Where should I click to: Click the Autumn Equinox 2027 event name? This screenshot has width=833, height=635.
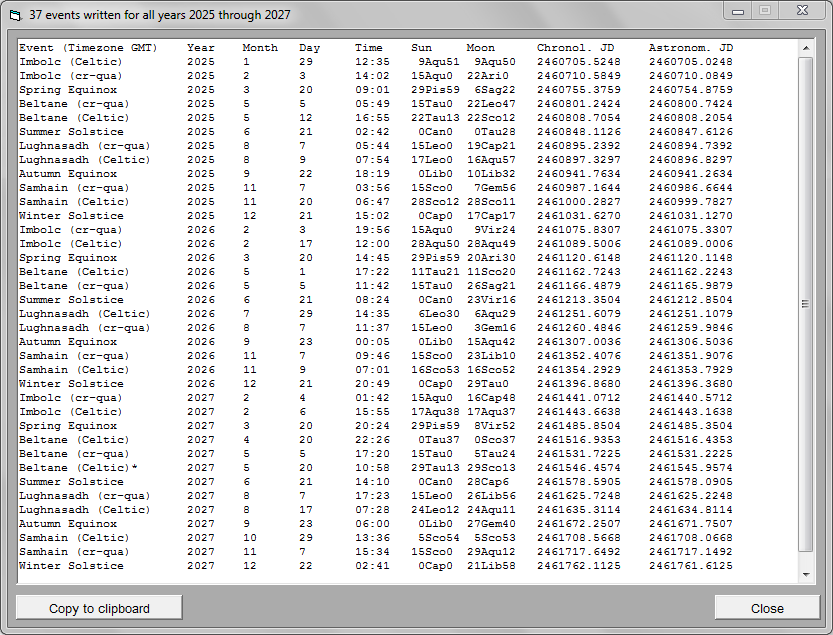pyautogui.click(x=68, y=524)
